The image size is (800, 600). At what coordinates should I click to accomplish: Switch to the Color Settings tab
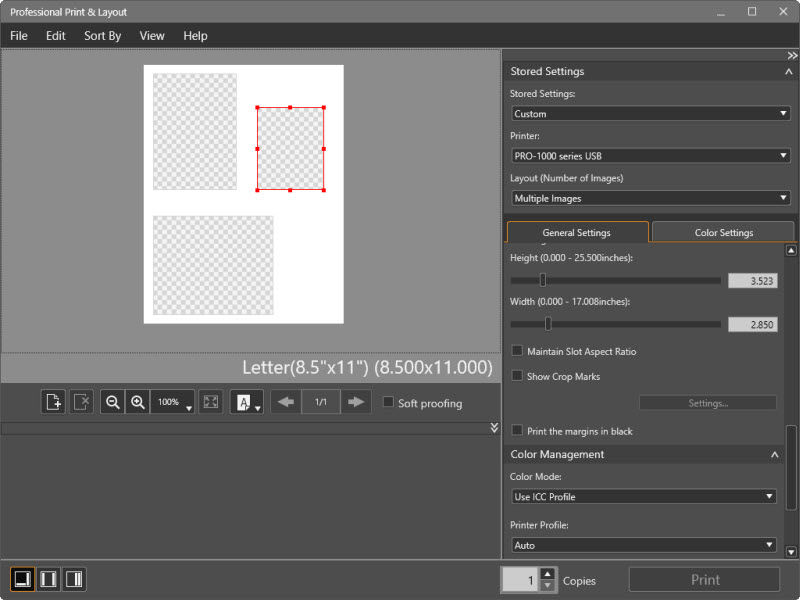click(x=722, y=231)
